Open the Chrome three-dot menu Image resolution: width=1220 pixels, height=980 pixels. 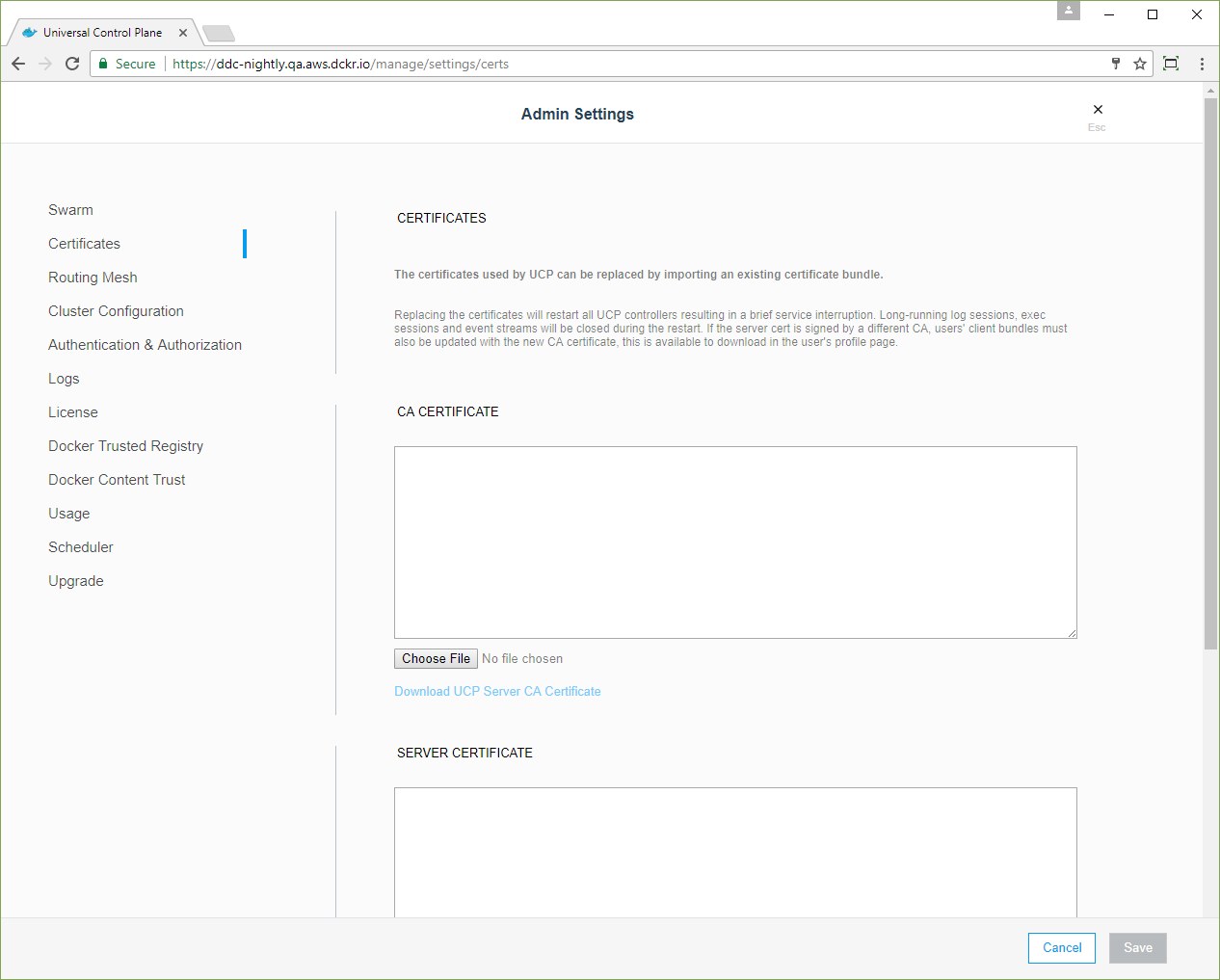click(x=1202, y=64)
